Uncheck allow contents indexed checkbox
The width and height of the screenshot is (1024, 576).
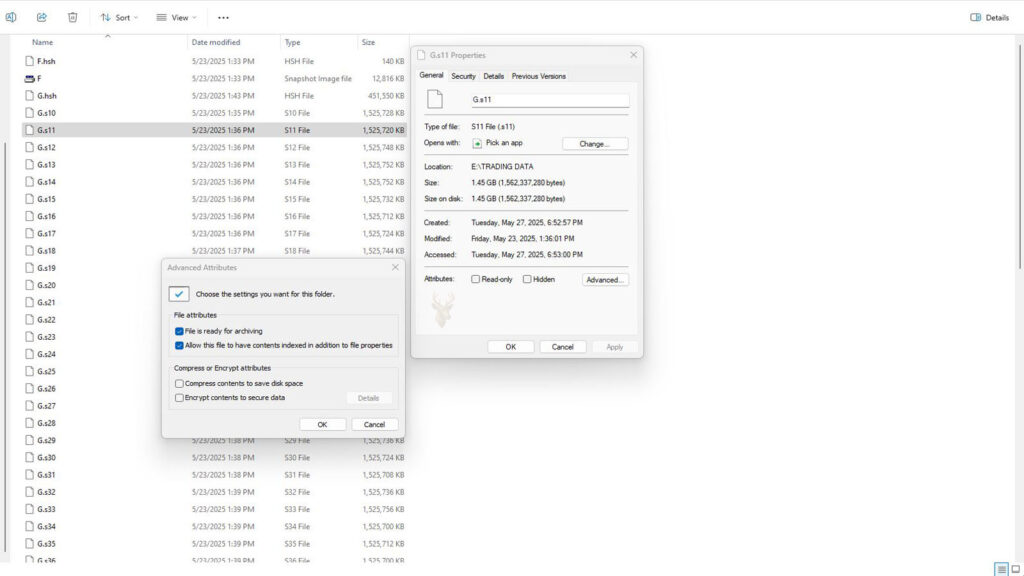click(x=179, y=345)
